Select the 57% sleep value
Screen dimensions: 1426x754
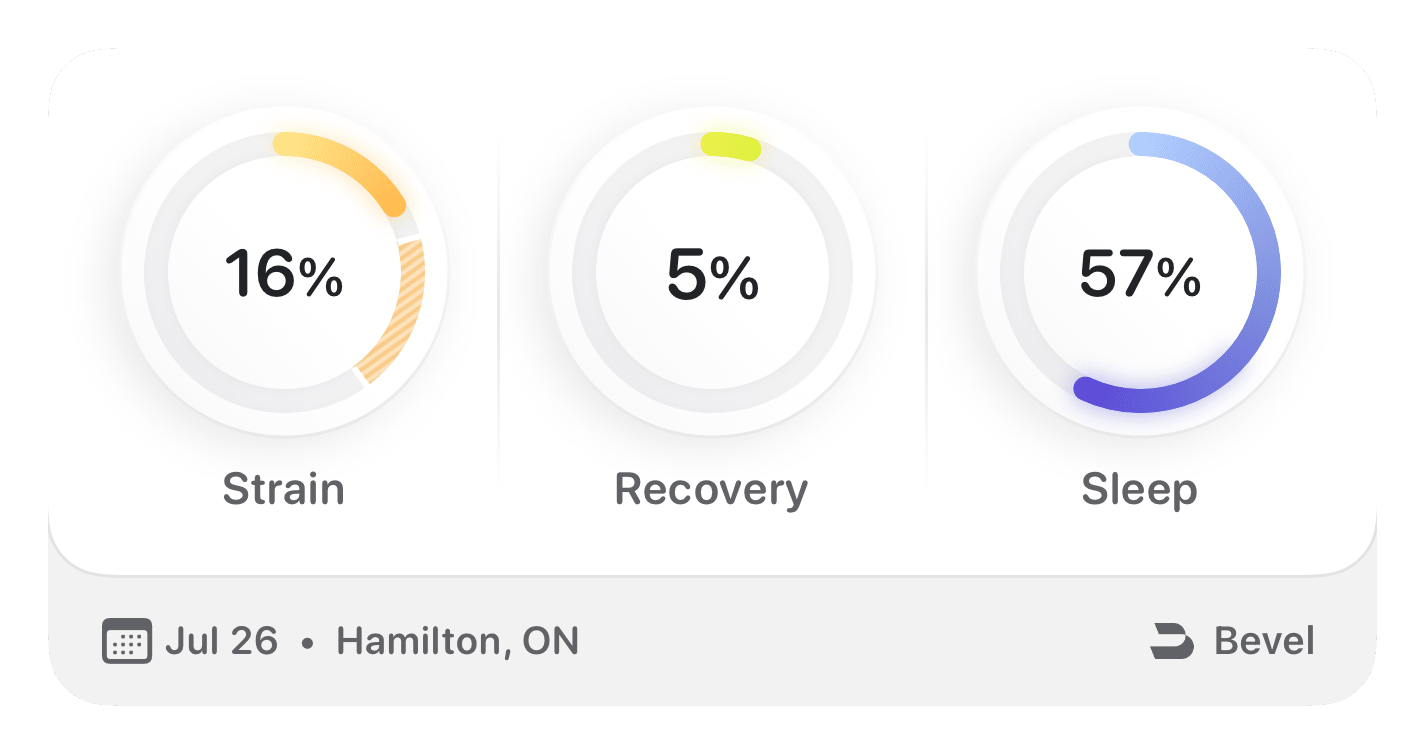(x=1140, y=274)
